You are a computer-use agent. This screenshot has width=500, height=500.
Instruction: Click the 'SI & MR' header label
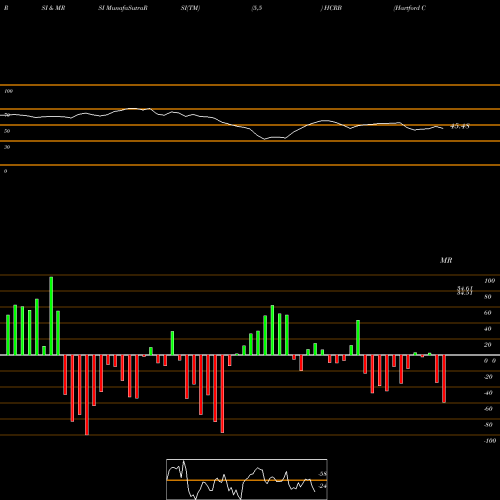click(x=53, y=8)
